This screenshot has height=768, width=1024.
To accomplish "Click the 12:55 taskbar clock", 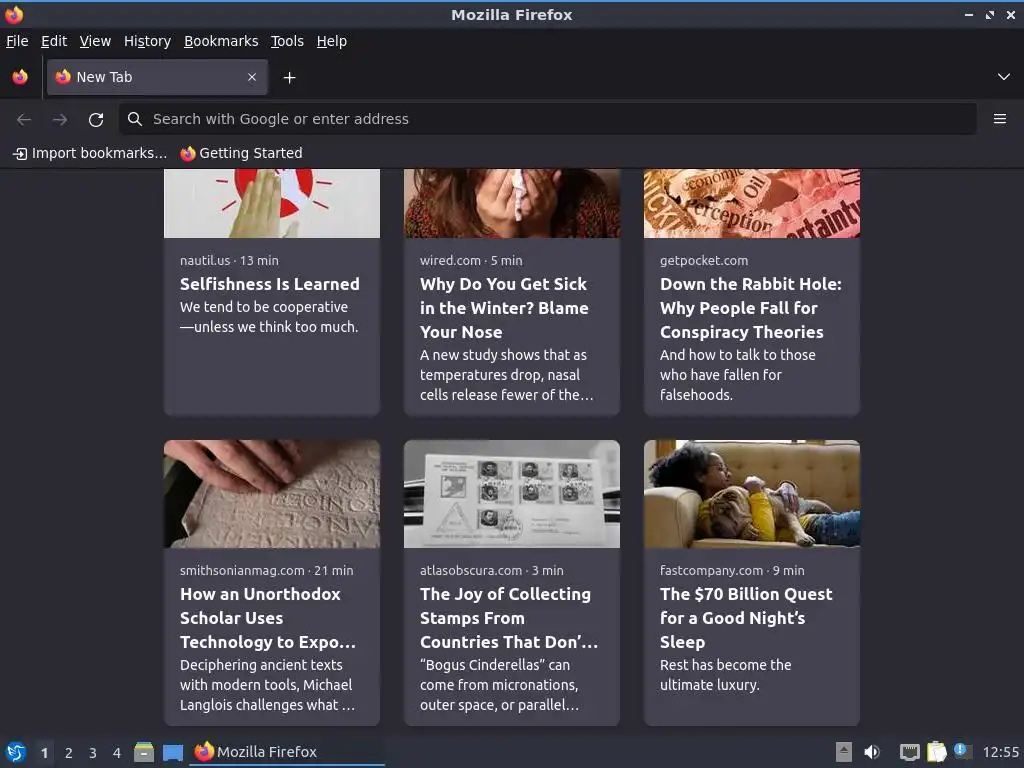I will 1000,752.
